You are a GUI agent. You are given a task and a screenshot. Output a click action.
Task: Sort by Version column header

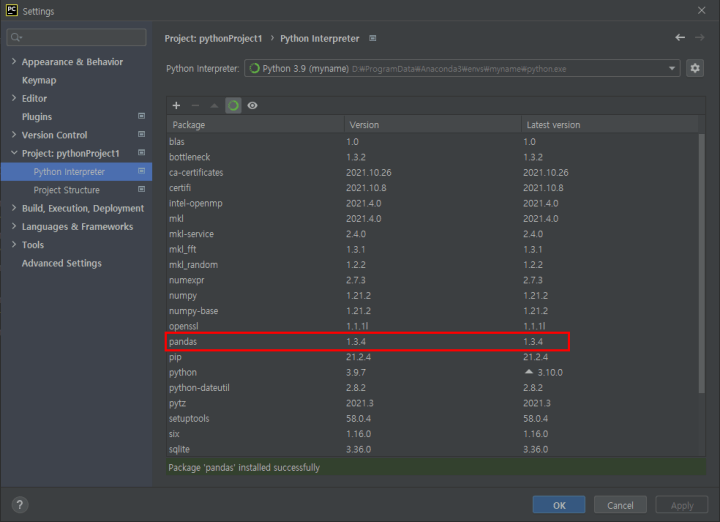point(433,124)
